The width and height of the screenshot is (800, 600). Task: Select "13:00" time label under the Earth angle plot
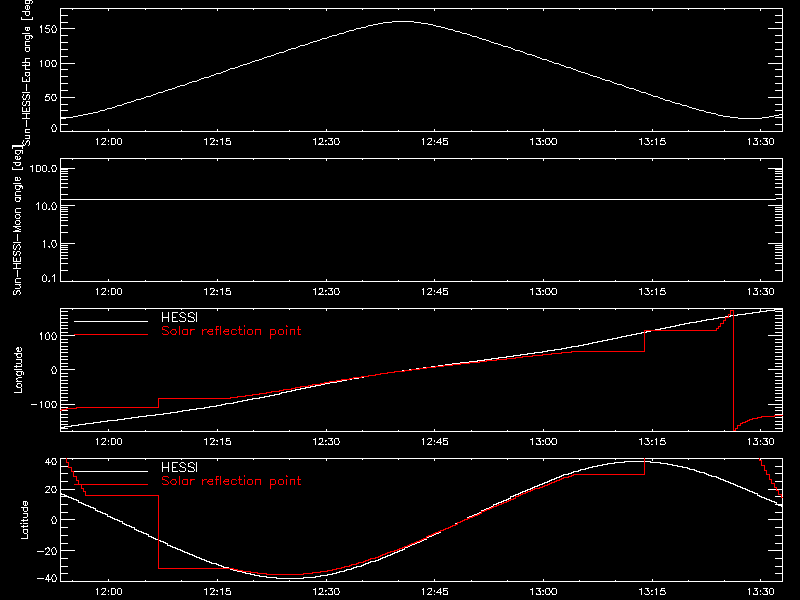tap(543, 142)
